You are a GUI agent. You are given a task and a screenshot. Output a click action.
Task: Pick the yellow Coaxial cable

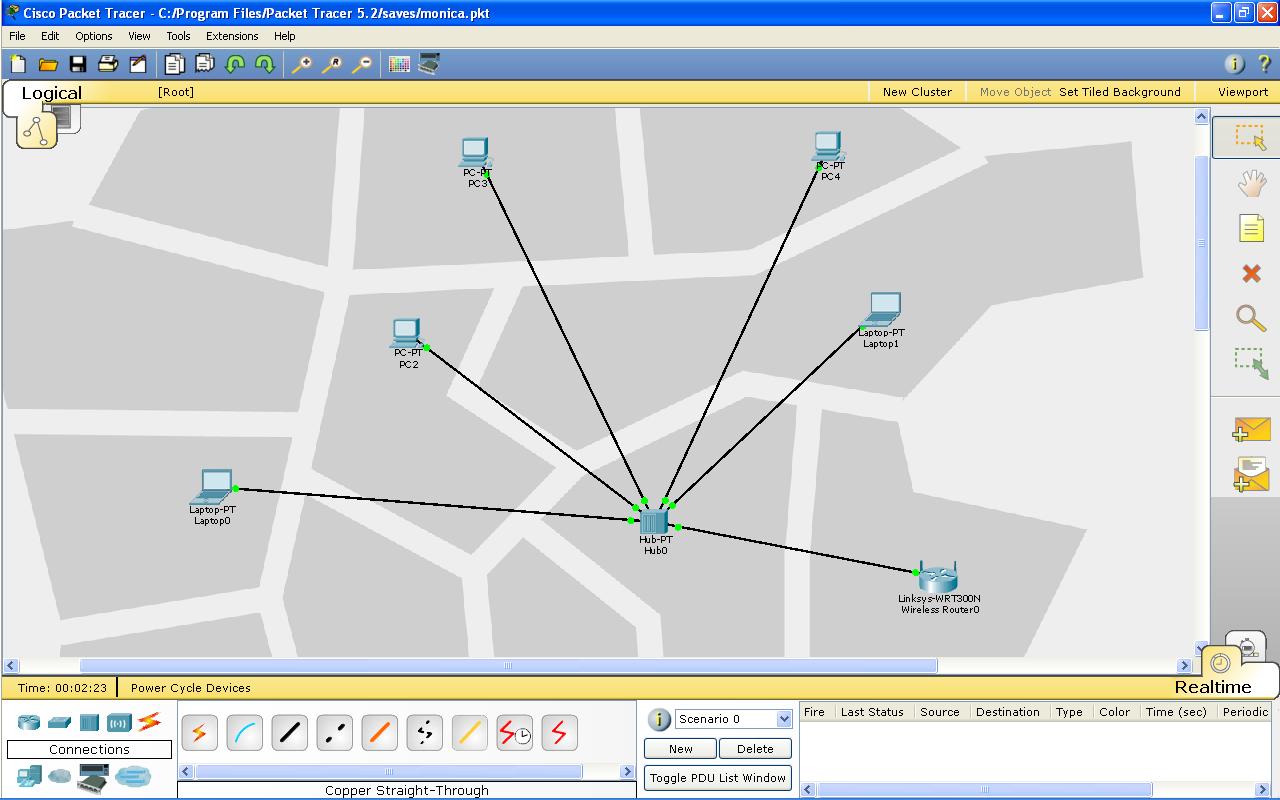[469, 734]
